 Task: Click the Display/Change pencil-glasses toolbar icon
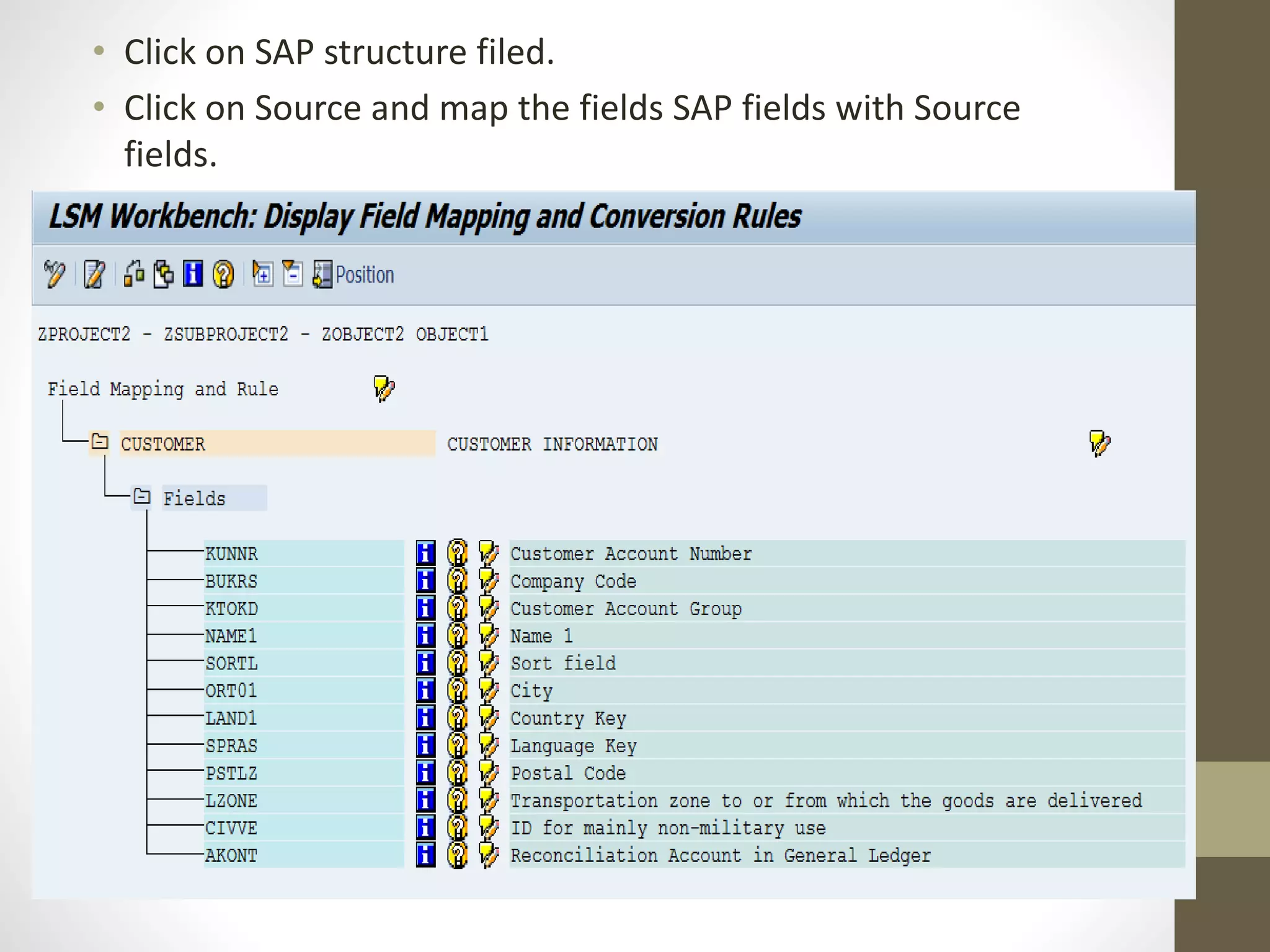(55, 274)
